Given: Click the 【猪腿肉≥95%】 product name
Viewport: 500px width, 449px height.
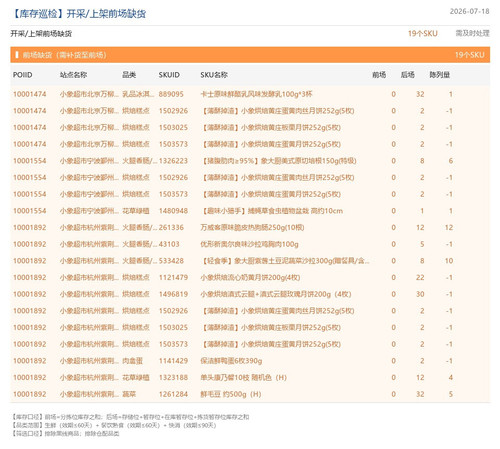Looking at the screenshot, I should click(x=279, y=161).
